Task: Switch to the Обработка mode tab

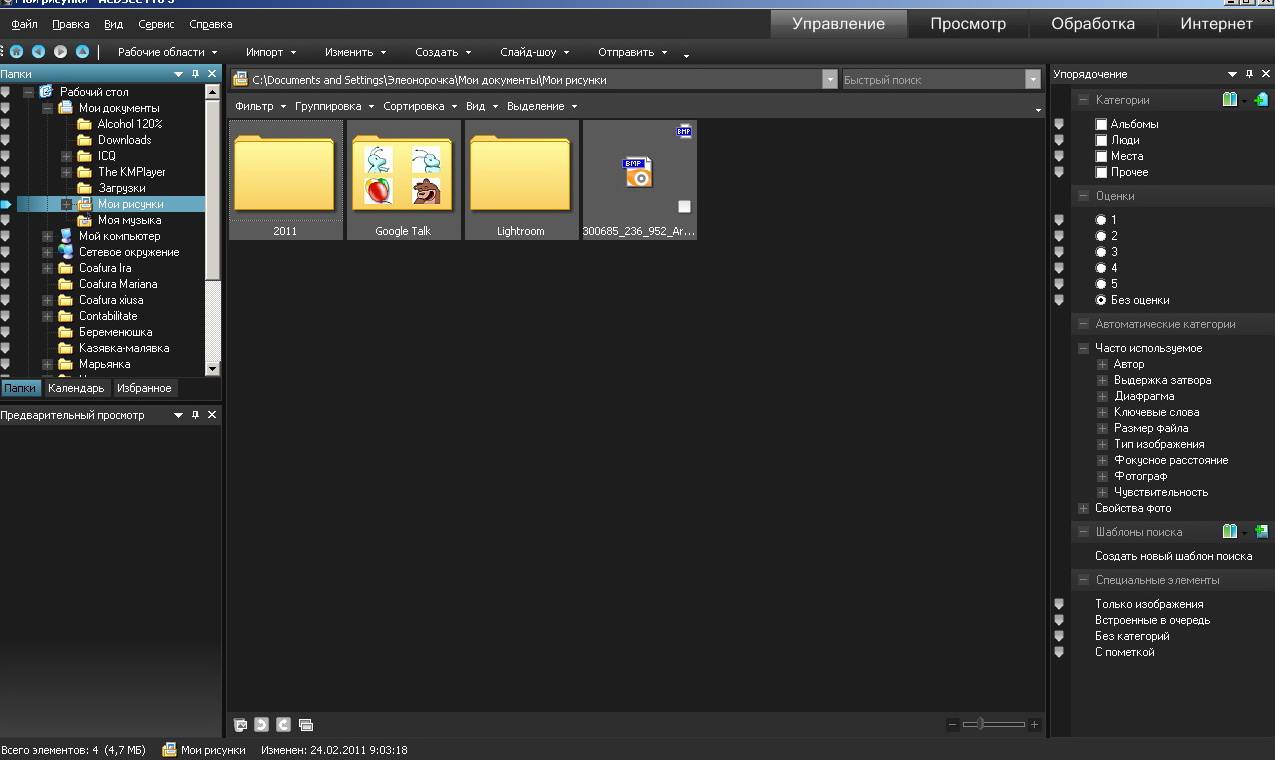Action: pyautogui.click(x=1093, y=24)
